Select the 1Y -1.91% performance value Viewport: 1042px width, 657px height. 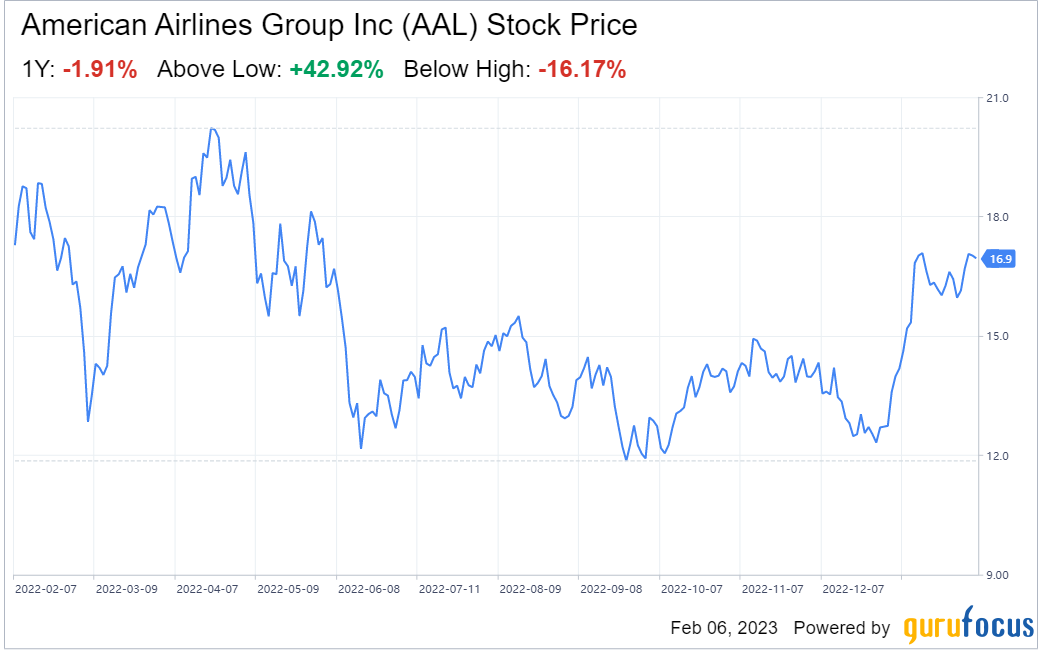(99, 69)
